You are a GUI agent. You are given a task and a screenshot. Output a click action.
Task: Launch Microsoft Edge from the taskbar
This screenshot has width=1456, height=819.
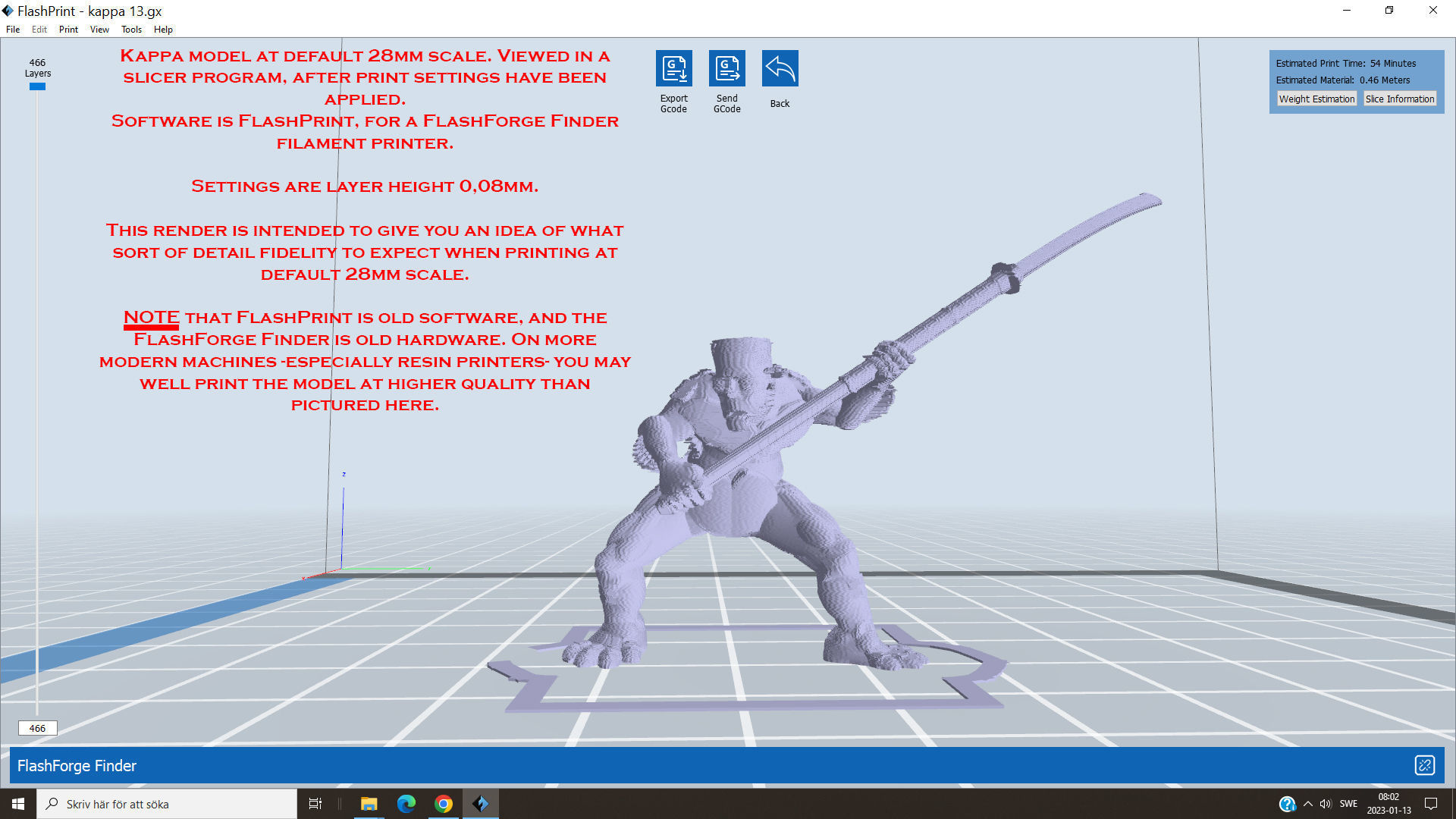pyautogui.click(x=407, y=803)
